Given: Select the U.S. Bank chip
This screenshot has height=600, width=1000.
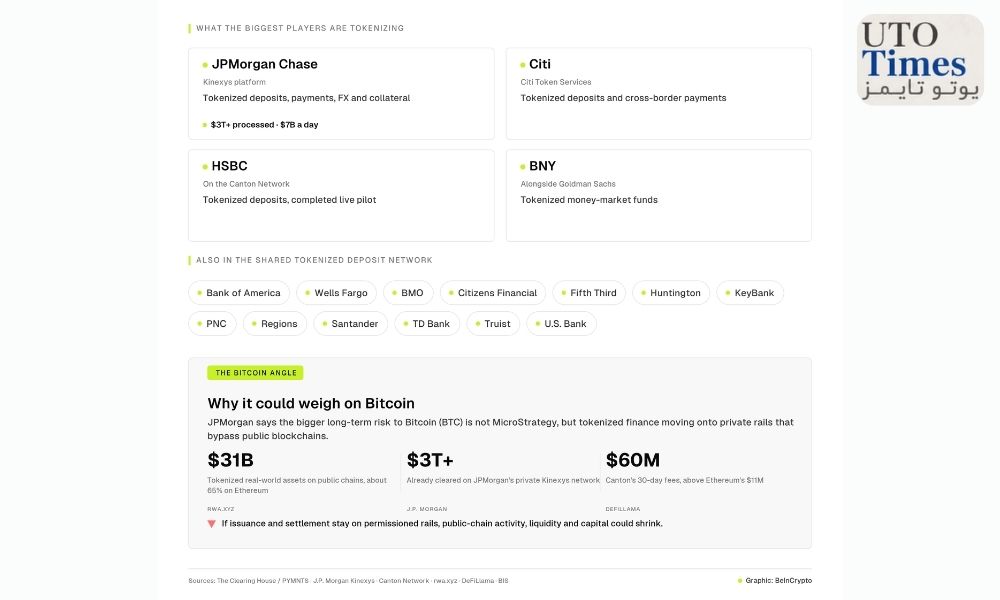Looking at the screenshot, I should tap(561, 324).
